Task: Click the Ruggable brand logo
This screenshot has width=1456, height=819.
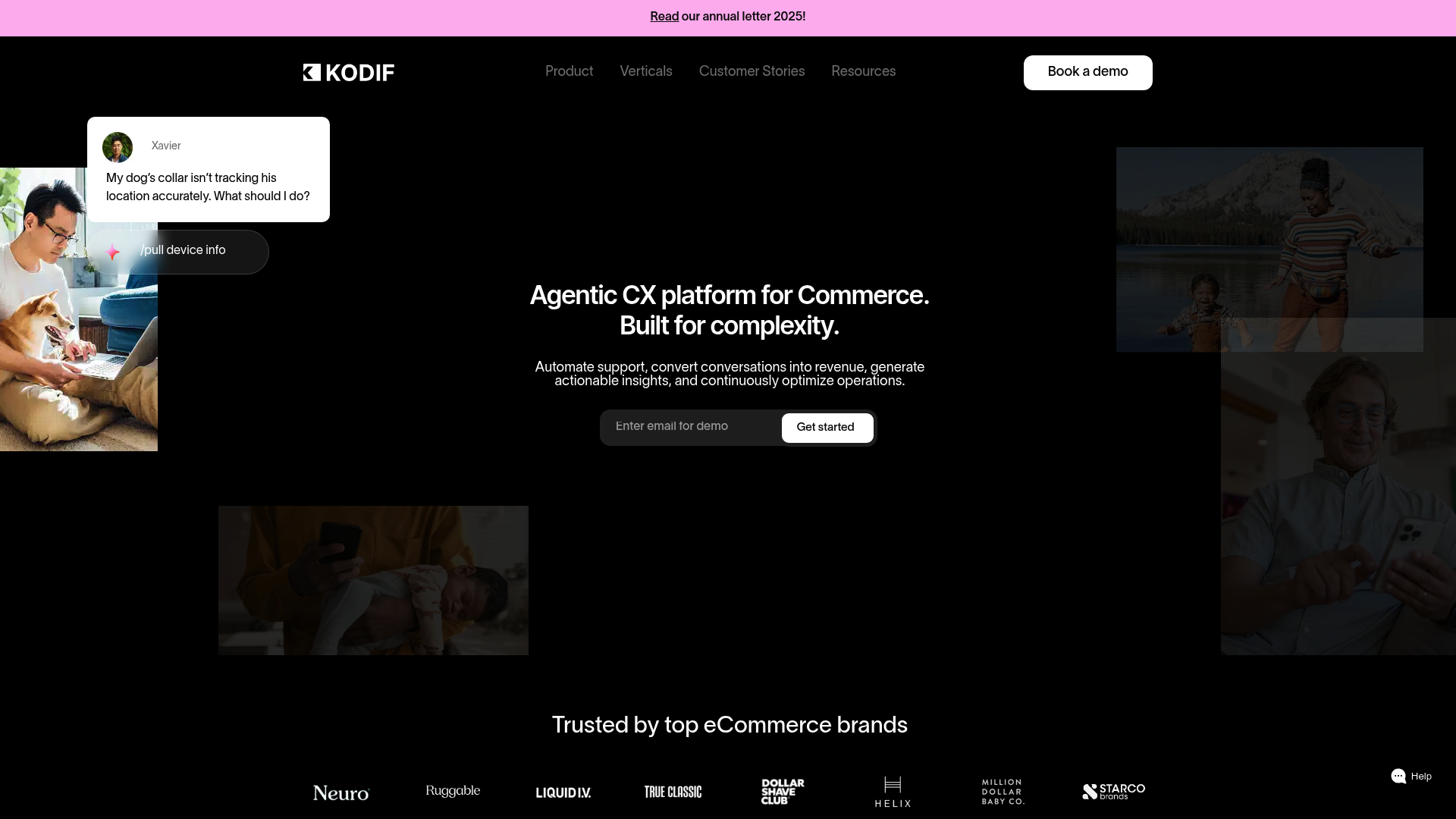Action: click(453, 791)
